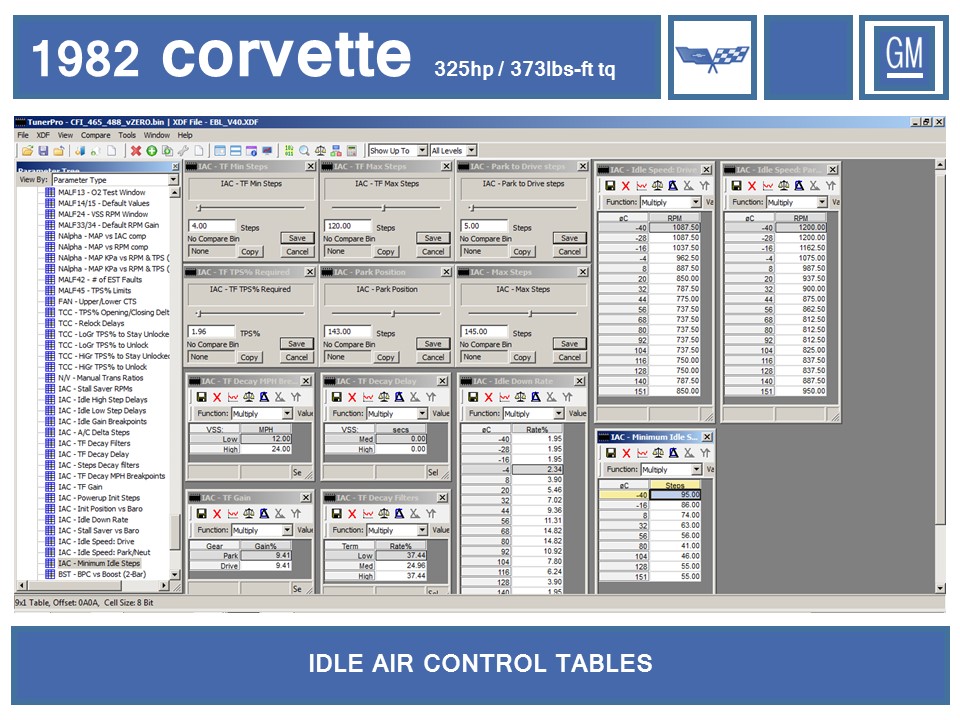
Task: Click Save in the IAC - TF Min Steps window
Action: (298, 238)
